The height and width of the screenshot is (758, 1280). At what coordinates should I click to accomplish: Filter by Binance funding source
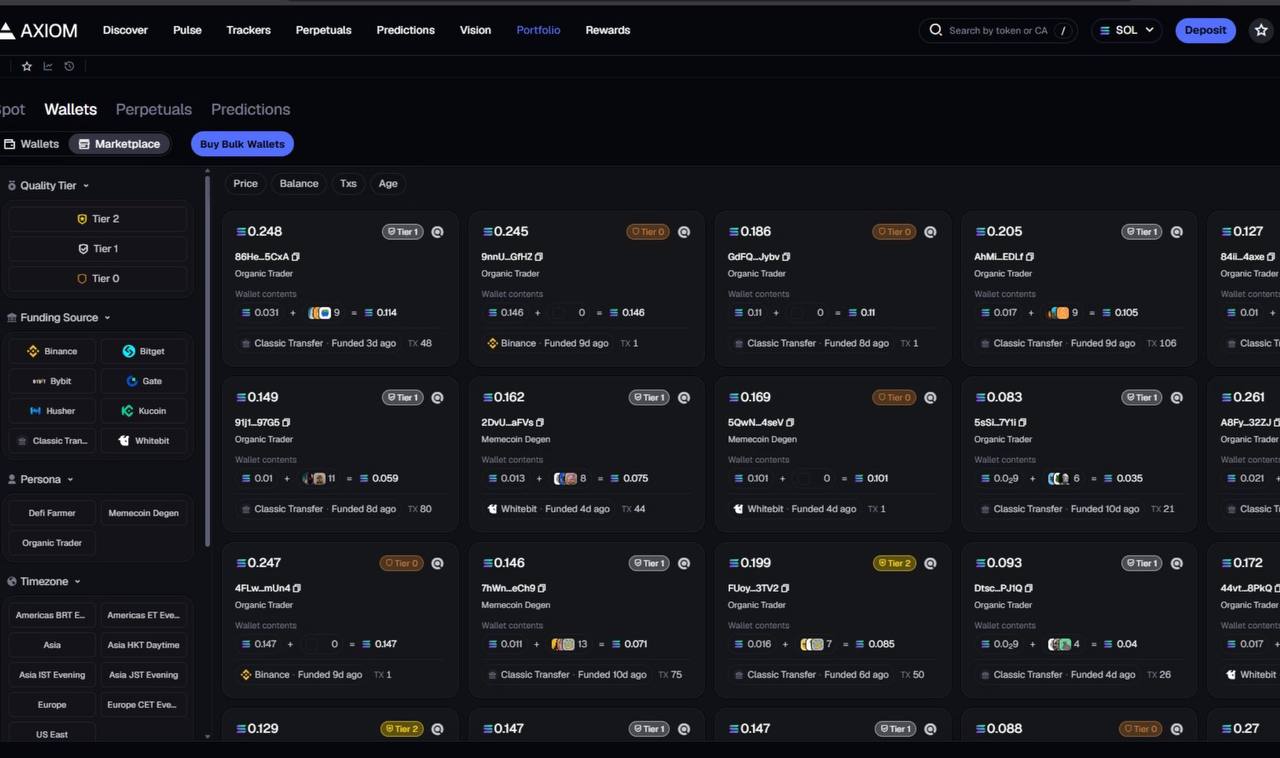click(52, 351)
